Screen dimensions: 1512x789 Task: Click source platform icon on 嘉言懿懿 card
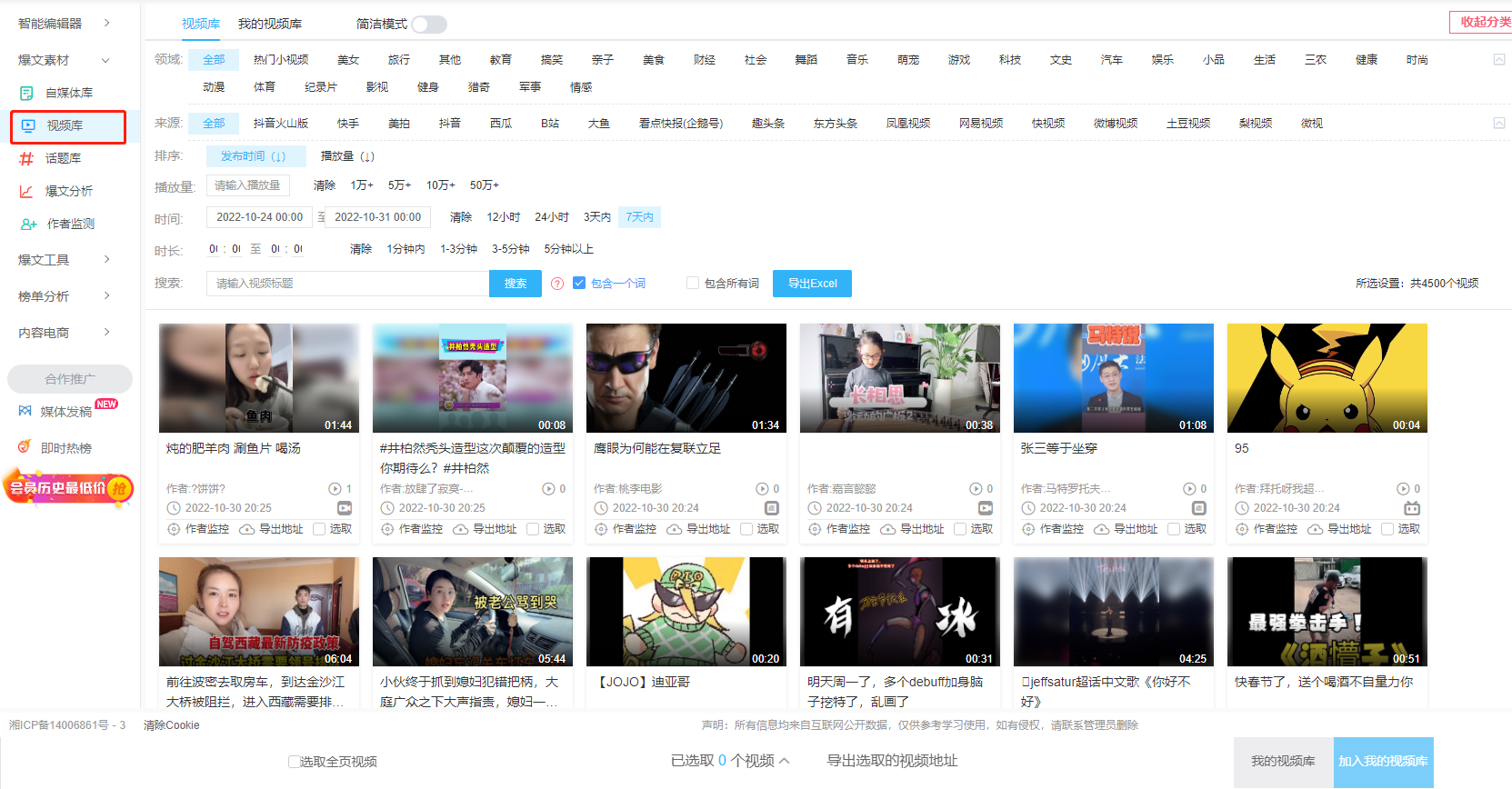coord(986,508)
